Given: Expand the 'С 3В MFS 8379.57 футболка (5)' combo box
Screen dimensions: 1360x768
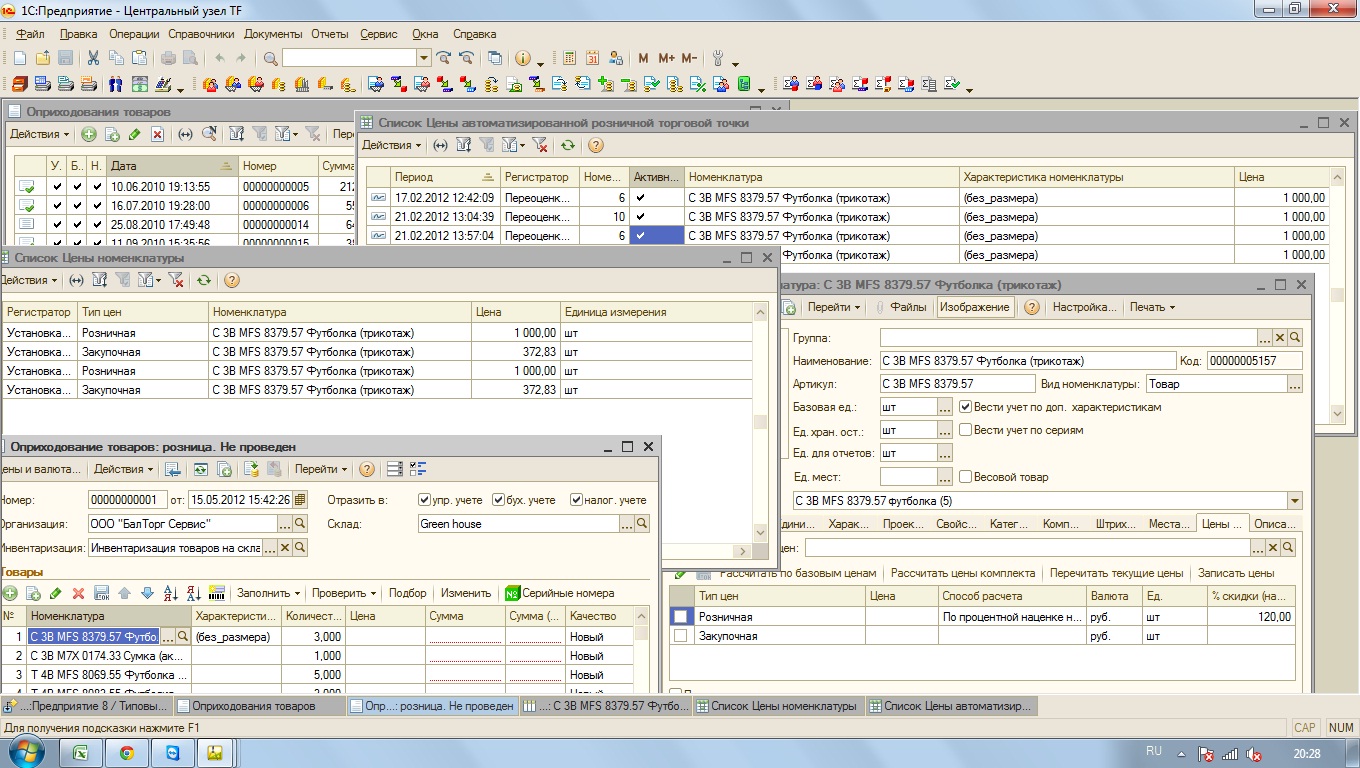Looking at the screenshot, I should (1296, 501).
